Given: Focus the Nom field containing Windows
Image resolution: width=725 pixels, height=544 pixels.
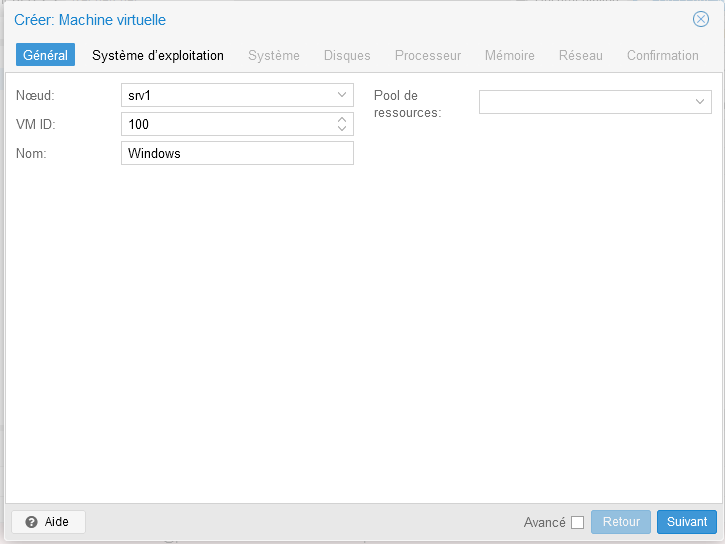Looking at the screenshot, I should [236, 153].
